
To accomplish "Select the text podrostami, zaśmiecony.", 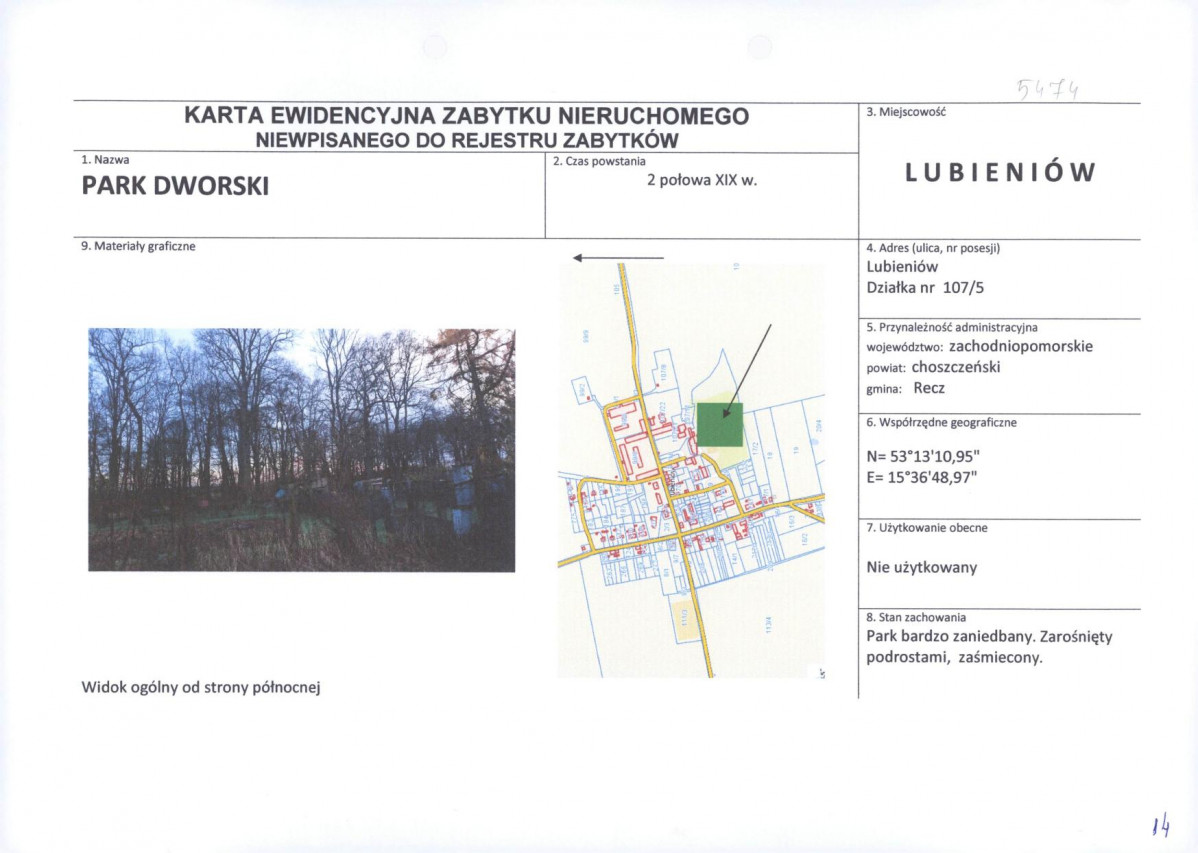I will pyautogui.click(x=954, y=658).
